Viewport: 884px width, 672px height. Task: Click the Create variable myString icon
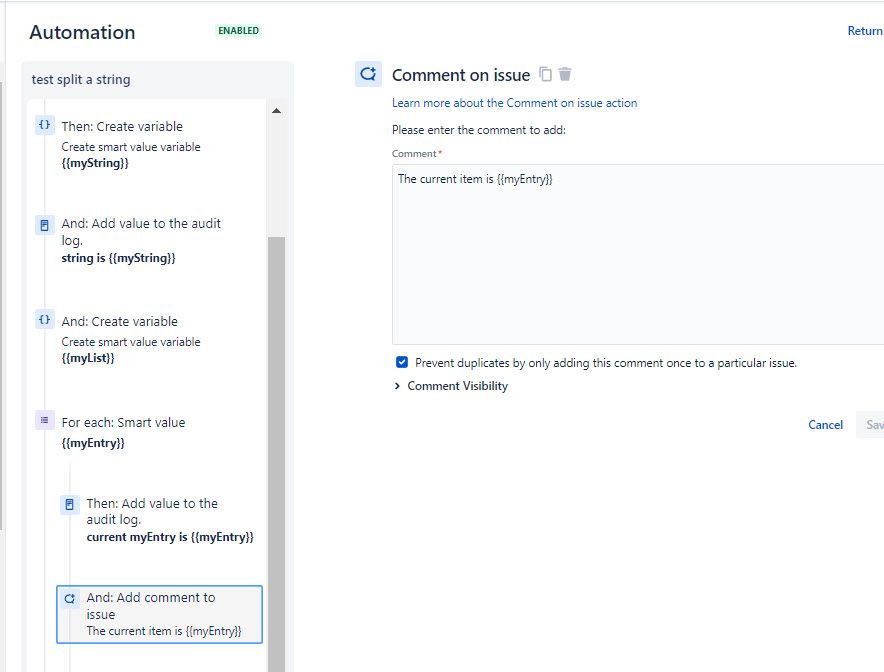45,125
